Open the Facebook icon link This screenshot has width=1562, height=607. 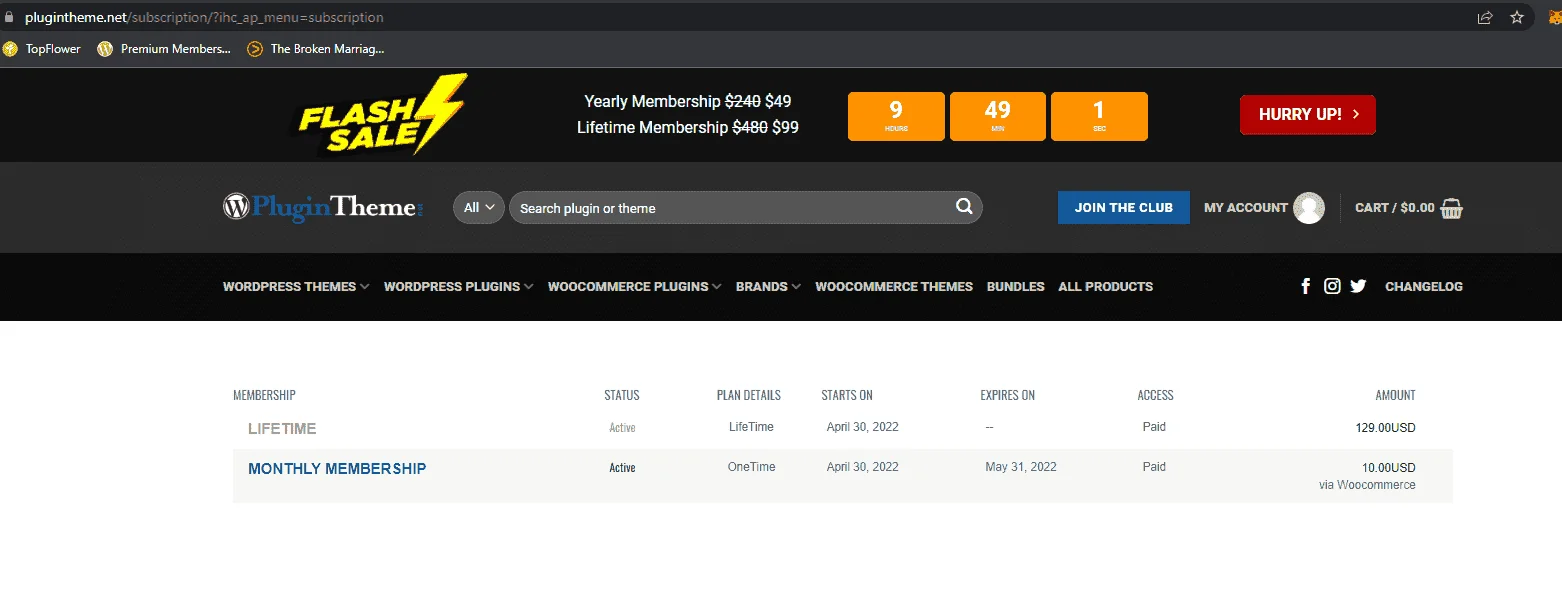click(x=1305, y=287)
